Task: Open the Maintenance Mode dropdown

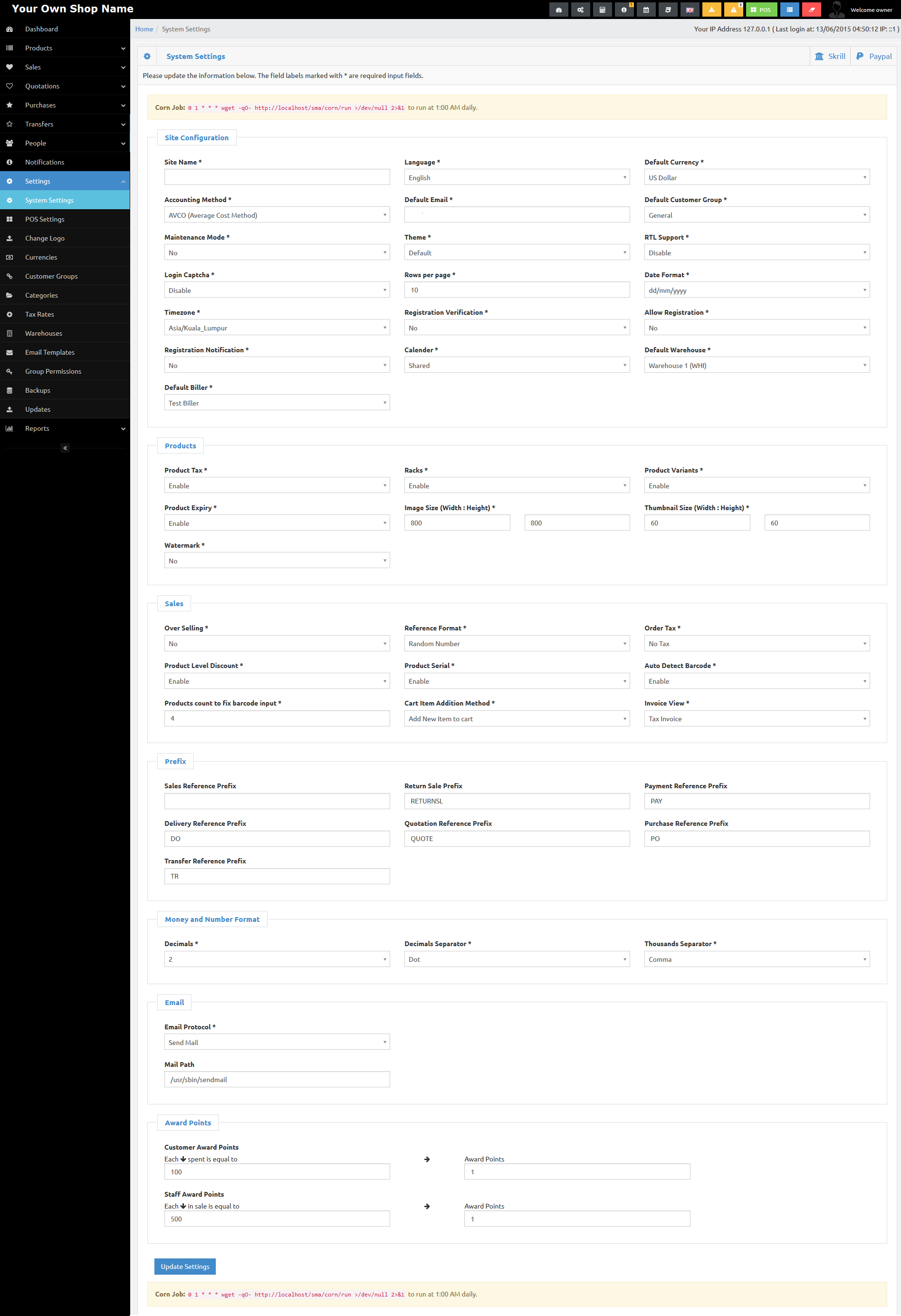Action: tap(277, 252)
